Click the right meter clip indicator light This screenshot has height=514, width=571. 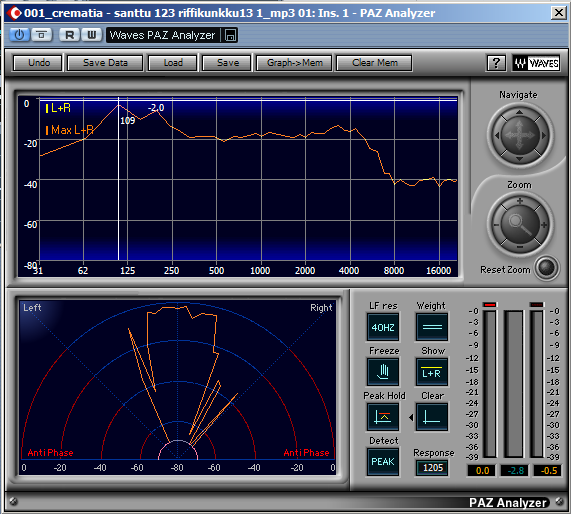(x=537, y=305)
